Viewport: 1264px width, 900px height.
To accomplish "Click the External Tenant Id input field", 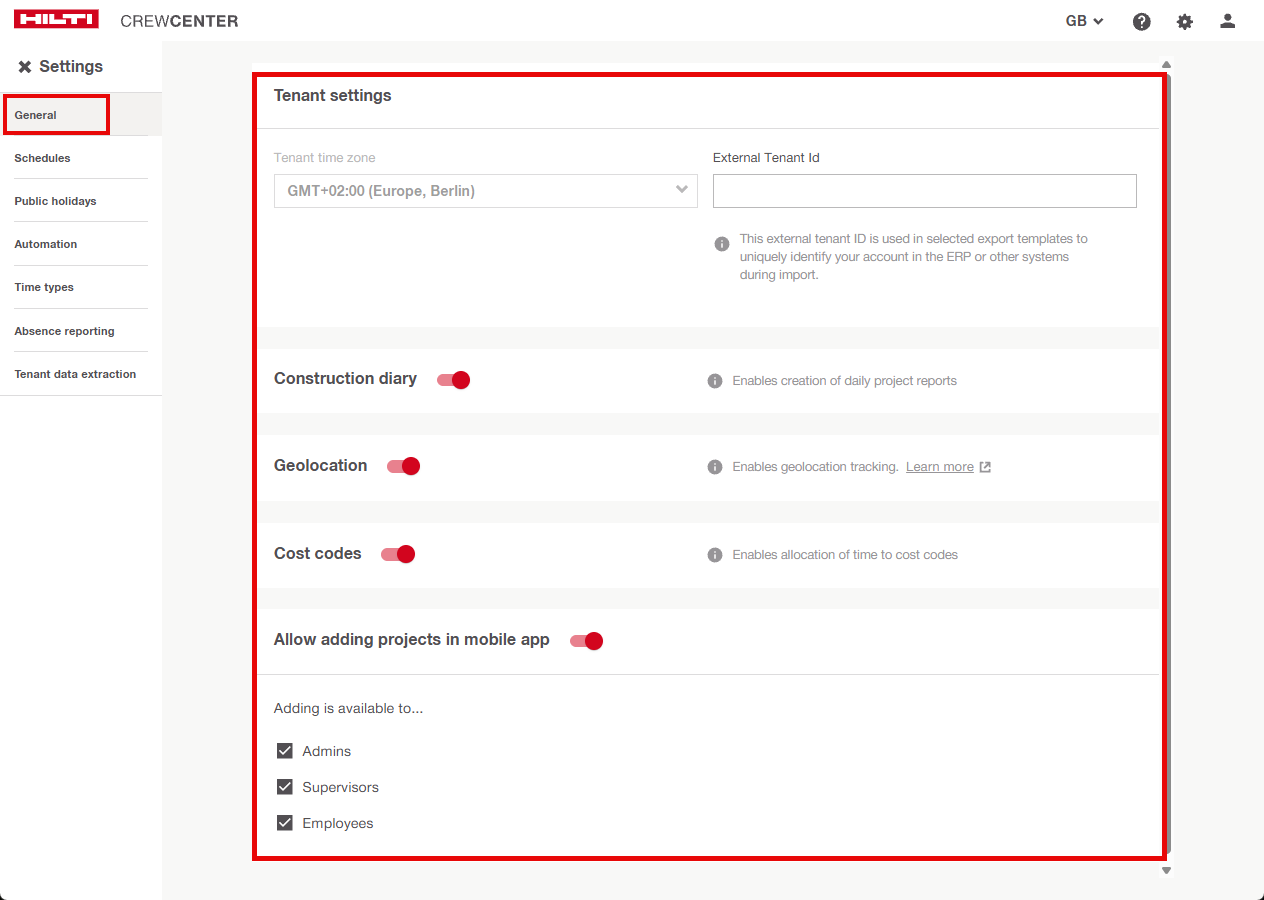I will (x=924, y=191).
